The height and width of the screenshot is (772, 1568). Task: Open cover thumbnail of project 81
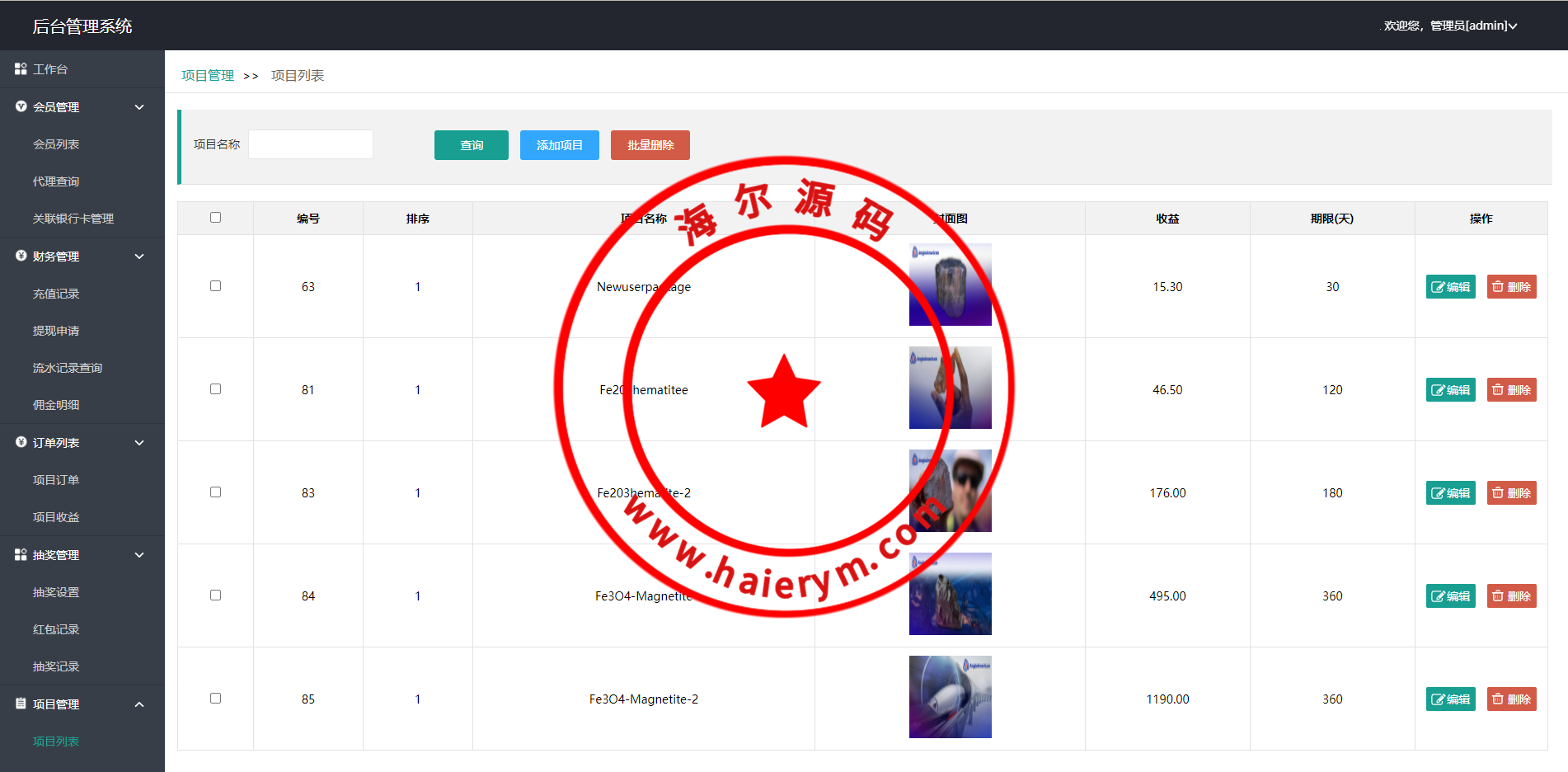951,388
